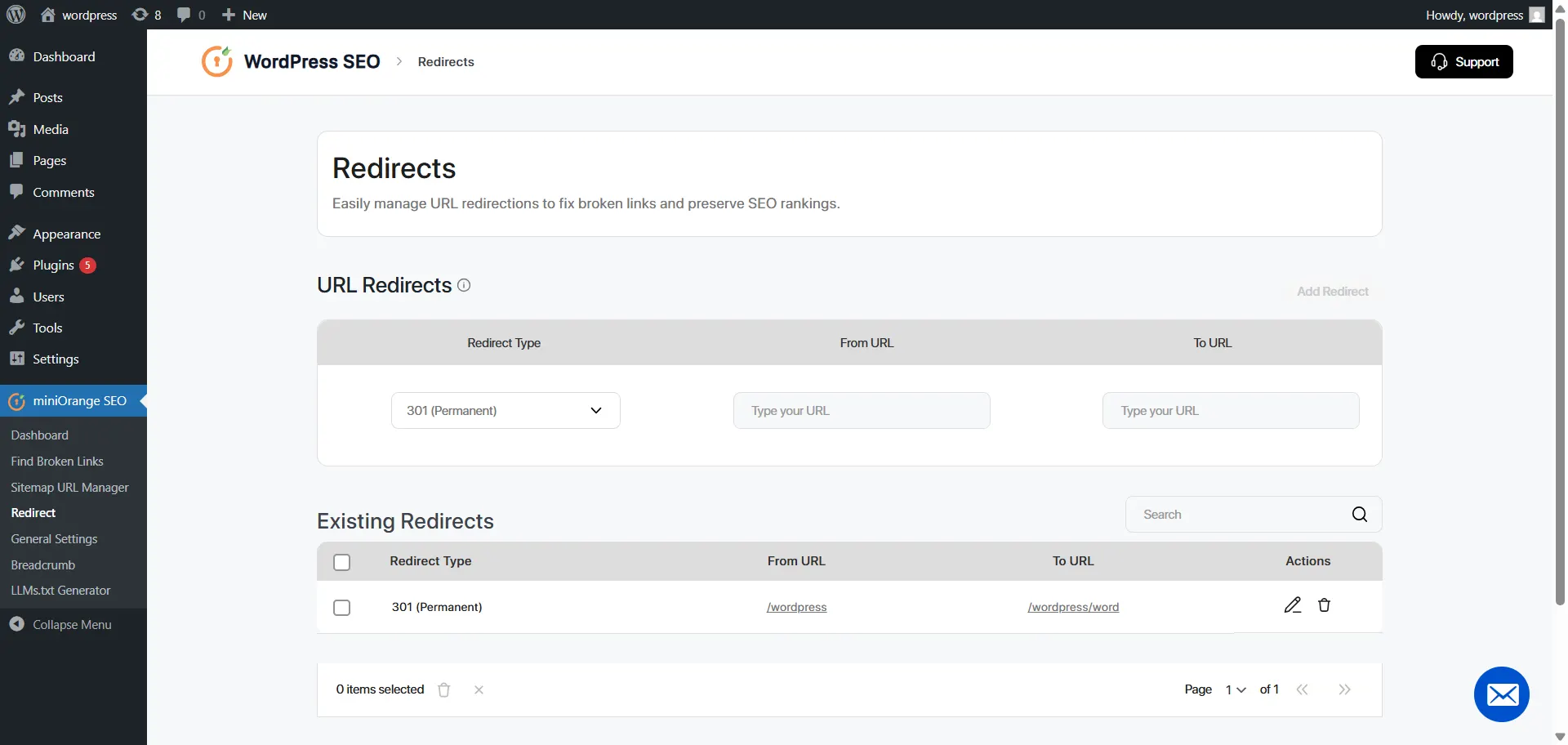The width and height of the screenshot is (1568, 745).
Task: Click the From URL input field
Action: [862, 410]
